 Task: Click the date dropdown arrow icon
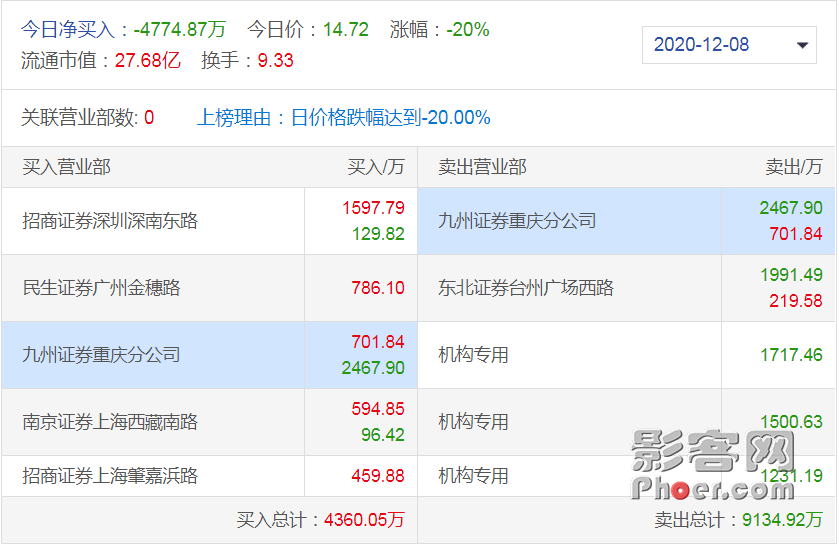(x=802, y=45)
